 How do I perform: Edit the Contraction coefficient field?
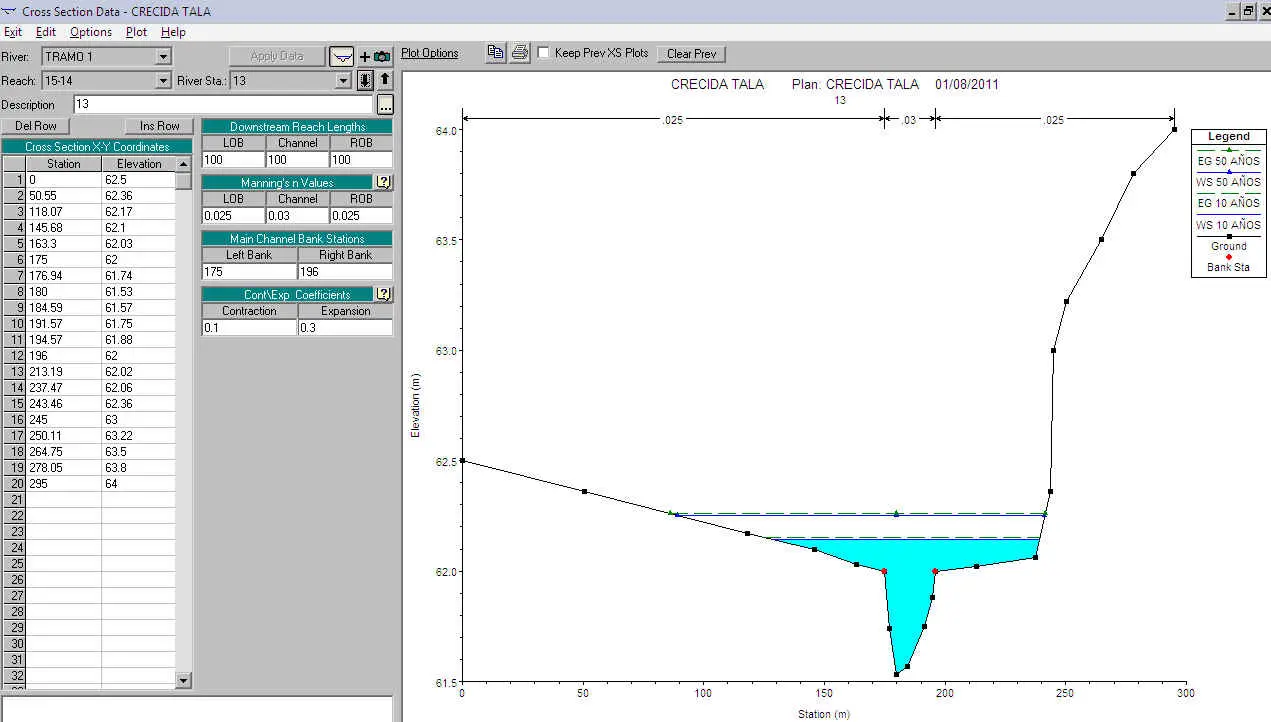(x=249, y=327)
